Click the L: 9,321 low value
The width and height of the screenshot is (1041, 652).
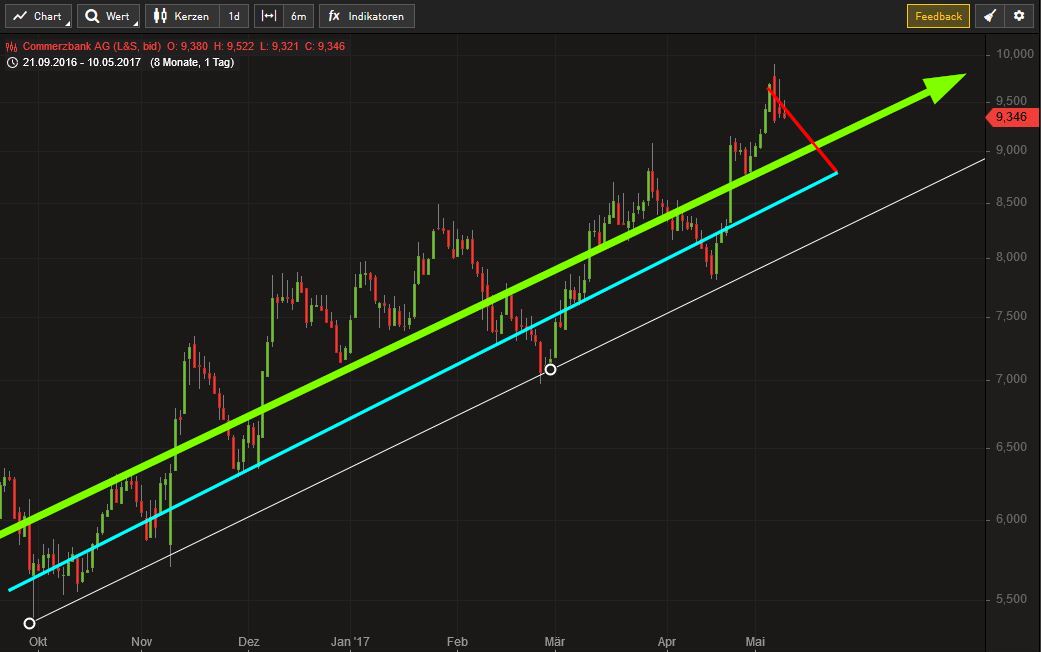pyautogui.click(x=279, y=46)
